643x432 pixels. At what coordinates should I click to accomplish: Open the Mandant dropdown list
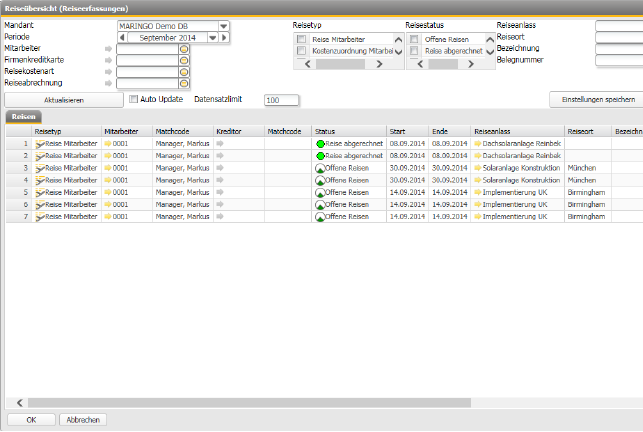pos(223,26)
